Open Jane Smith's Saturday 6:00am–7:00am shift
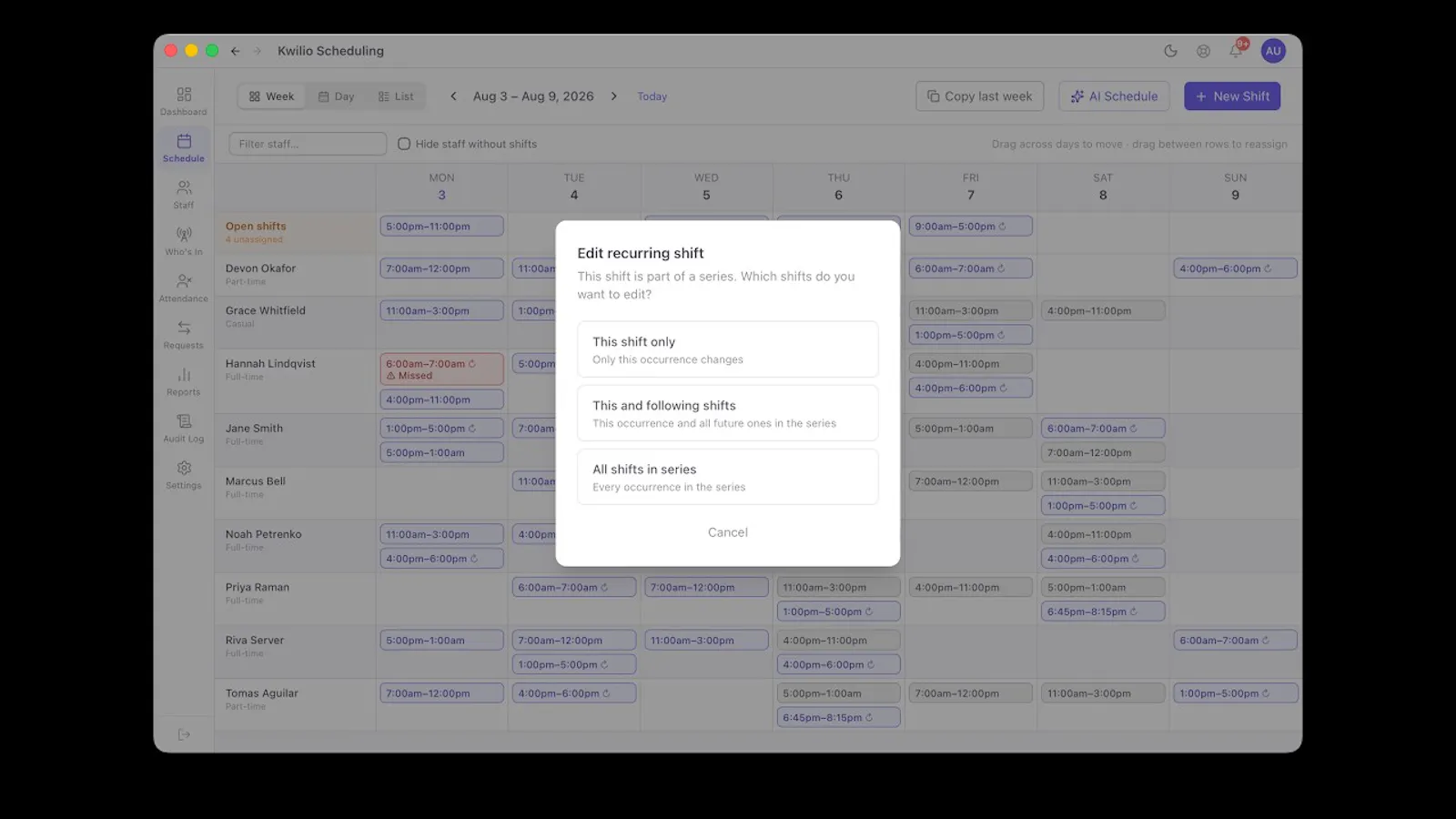Viewport: 1456px width, 819px height. tap(1103, 429)
